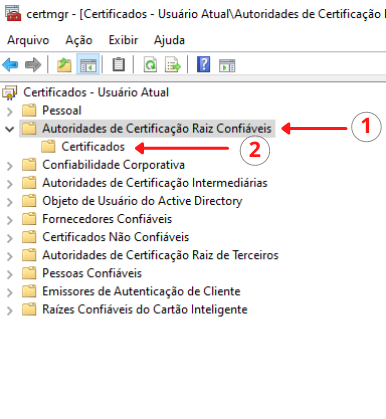Select the Certificados child item
Screen dimensions: 386x419
coord(93,147)
